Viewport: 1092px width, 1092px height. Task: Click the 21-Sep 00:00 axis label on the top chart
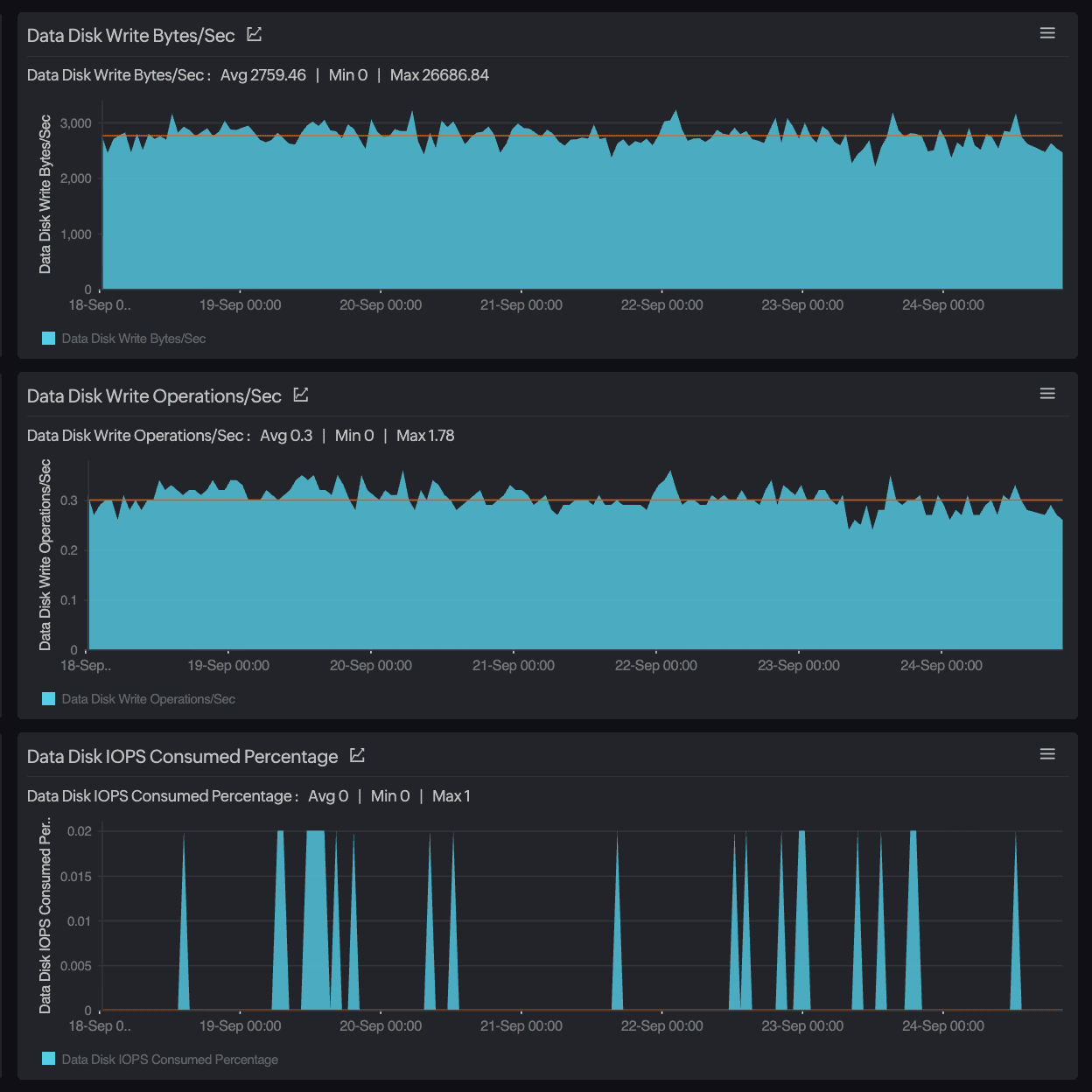(x=521, y=304)
